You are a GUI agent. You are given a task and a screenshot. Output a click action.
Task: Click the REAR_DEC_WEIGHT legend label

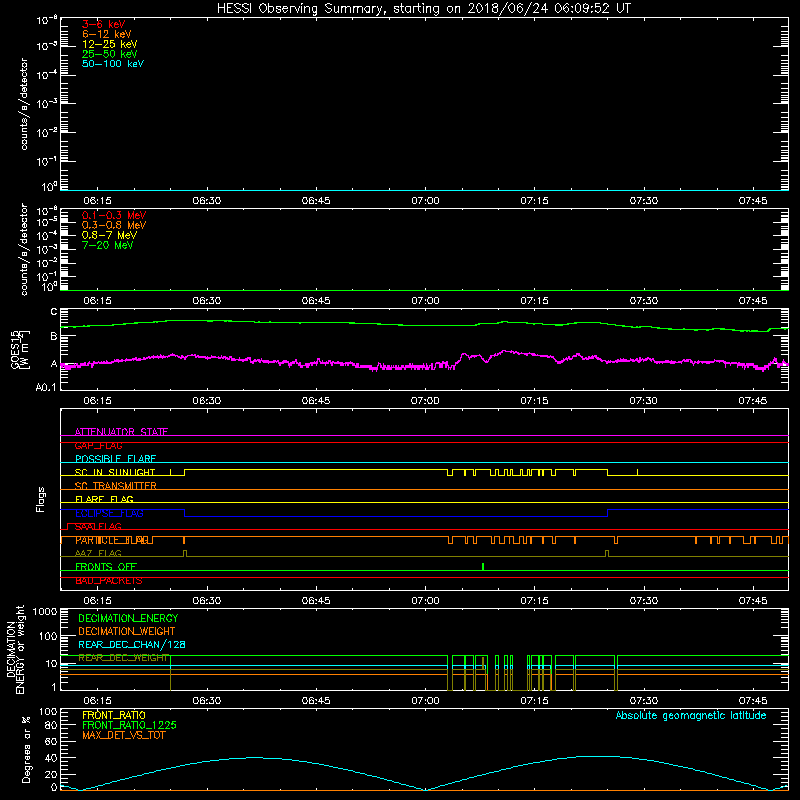tap(123, 658)
